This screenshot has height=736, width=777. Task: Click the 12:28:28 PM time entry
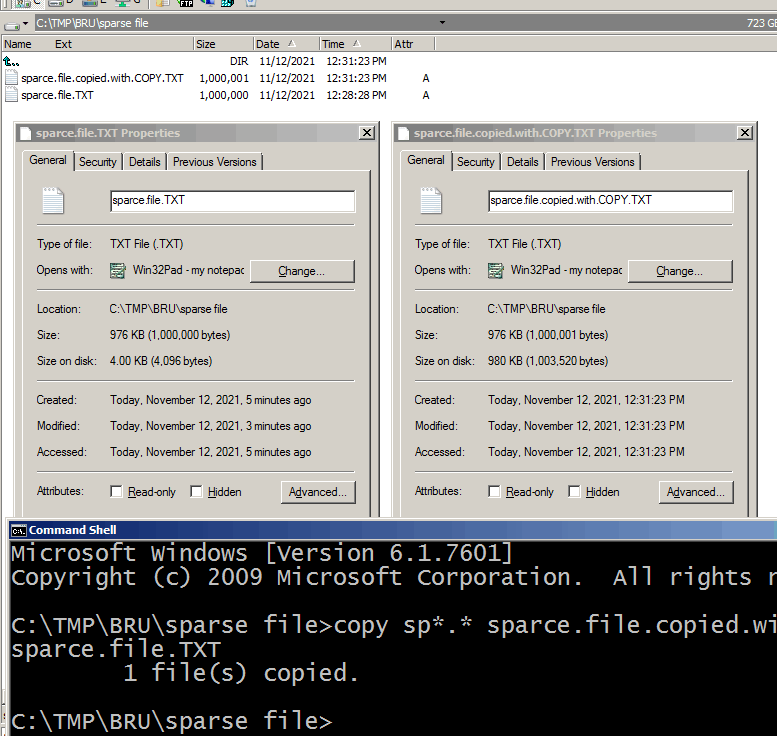coord(356,95)
